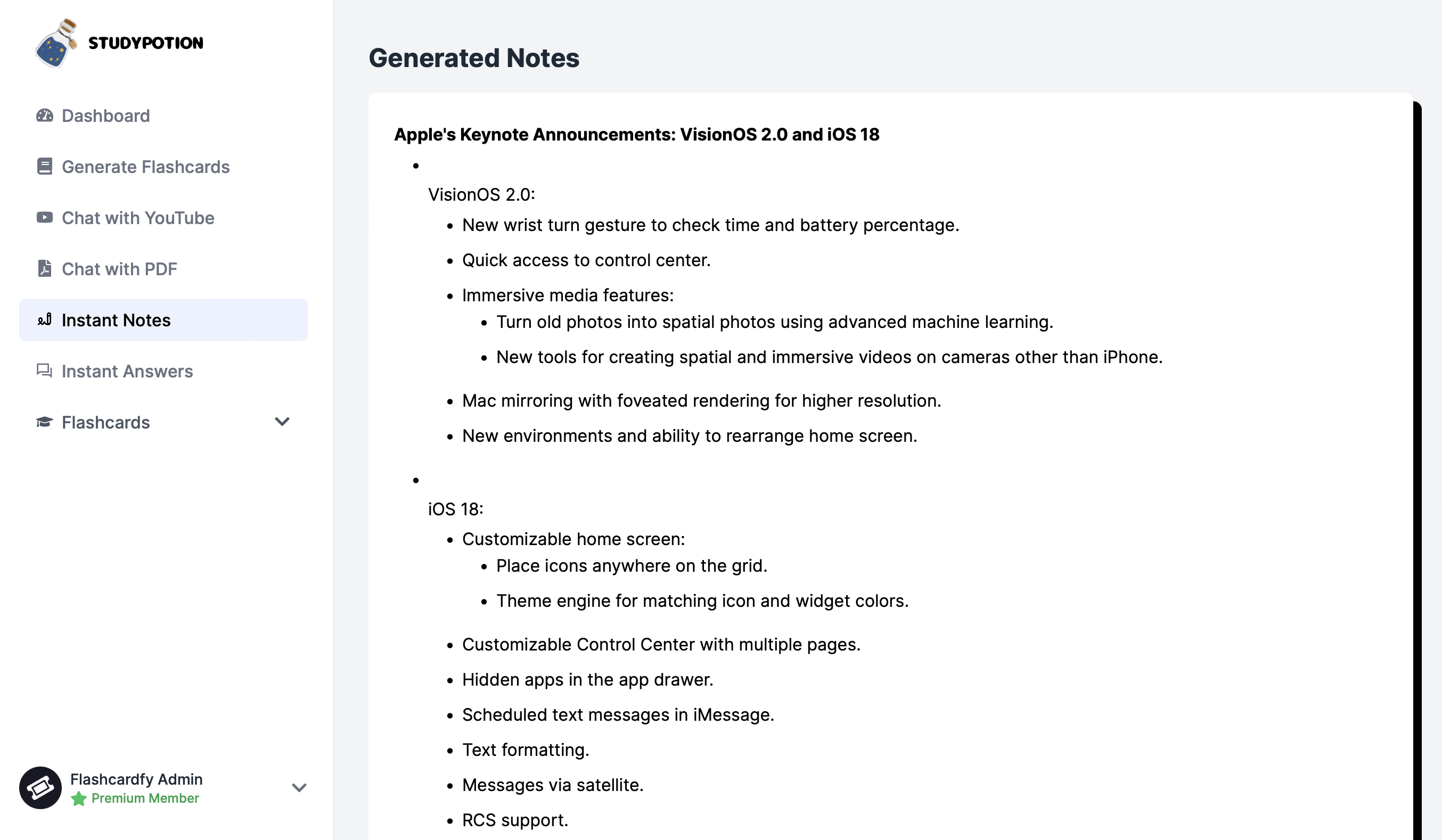1442x840 pixels.
Task: Click the STUDYPOTION brand text link
Action: [146, 43]
